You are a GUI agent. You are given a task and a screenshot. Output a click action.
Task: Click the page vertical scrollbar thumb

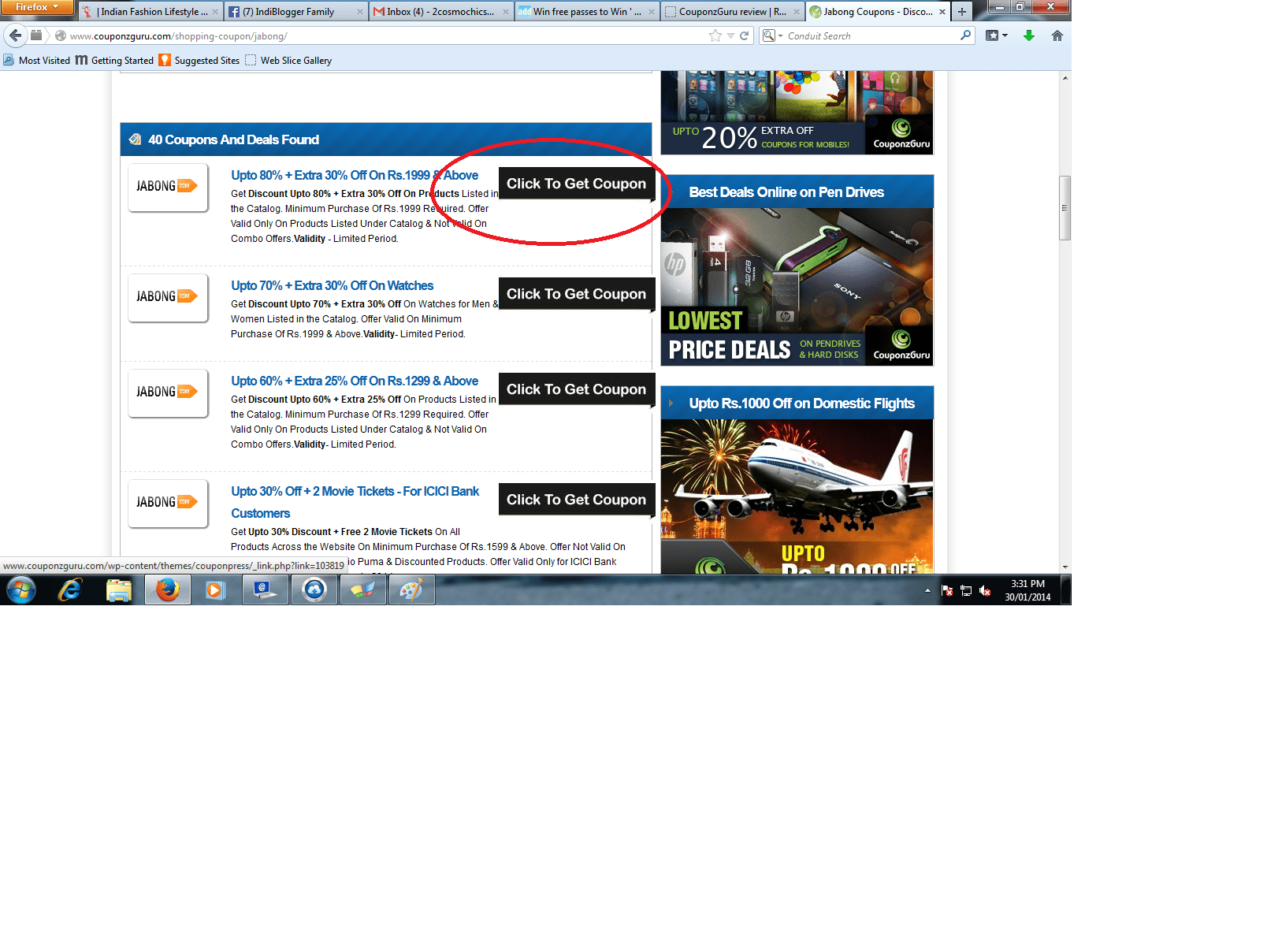tap(1065, 208)
